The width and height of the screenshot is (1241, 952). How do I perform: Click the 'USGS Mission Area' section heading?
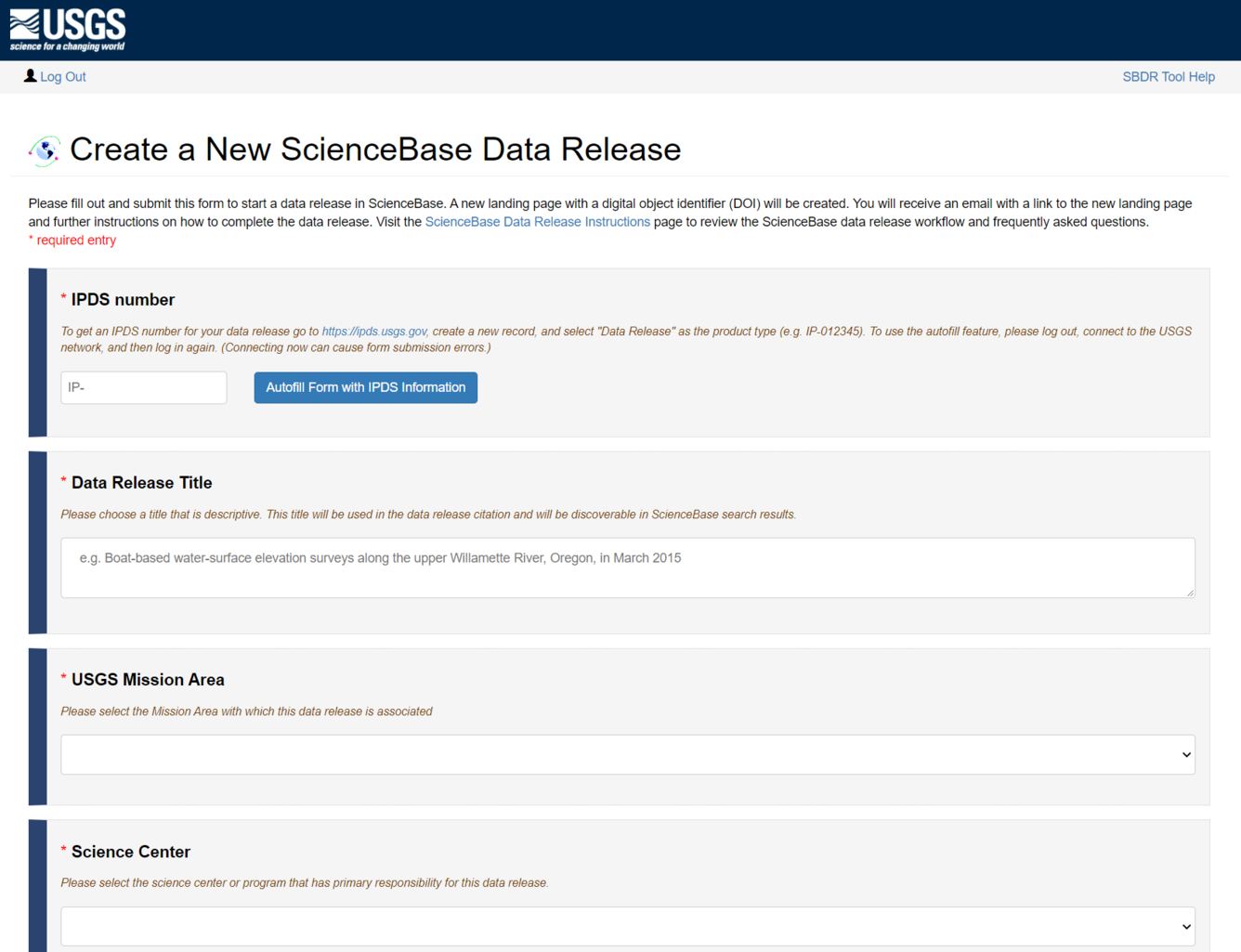pyautogui.click(x=148, y=680)
